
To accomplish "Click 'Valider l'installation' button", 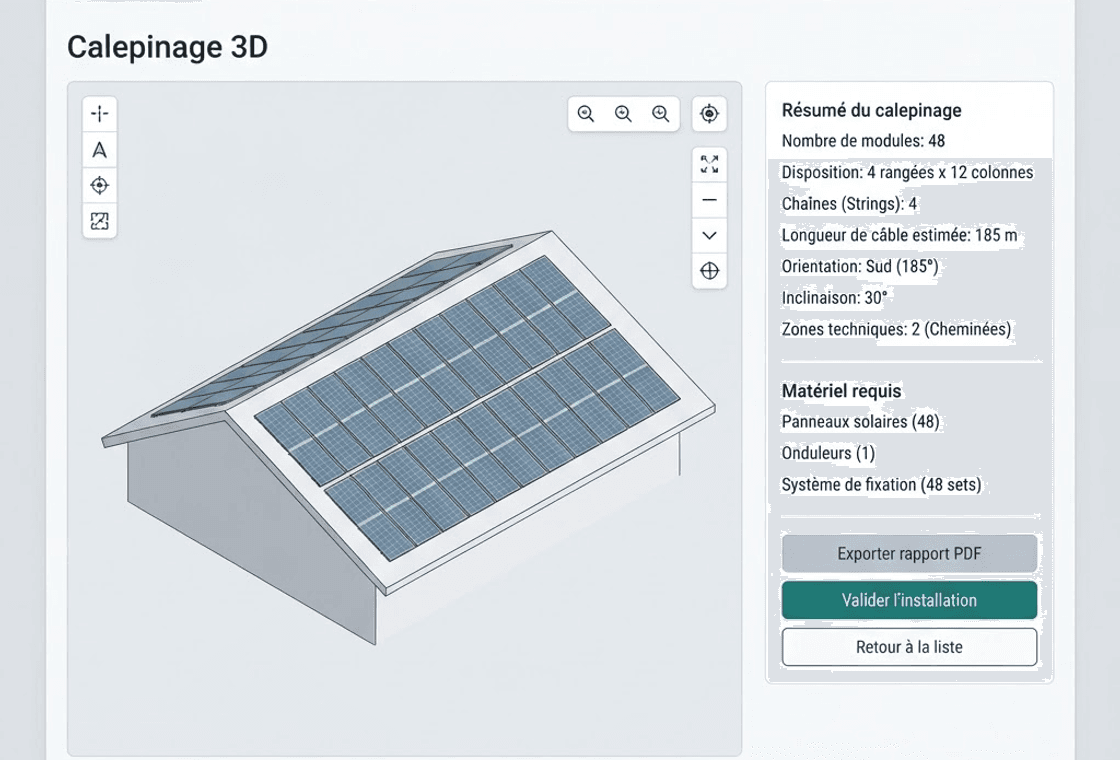I will [909, 600].
